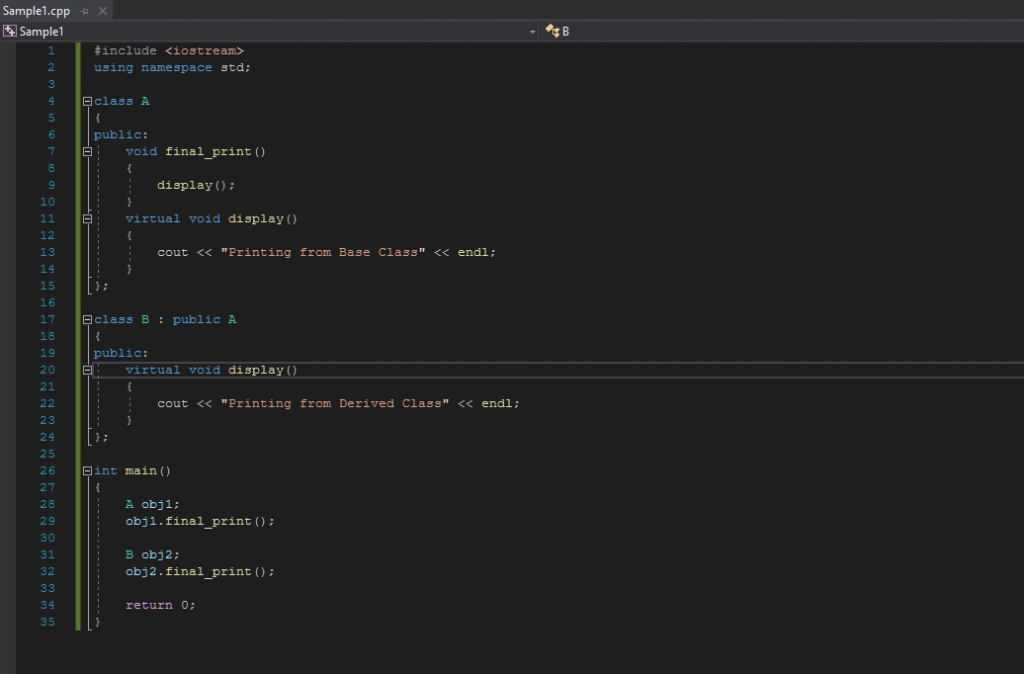Collapse the class B code block
Screen dimensions: 1024x674
pos(87,320)
